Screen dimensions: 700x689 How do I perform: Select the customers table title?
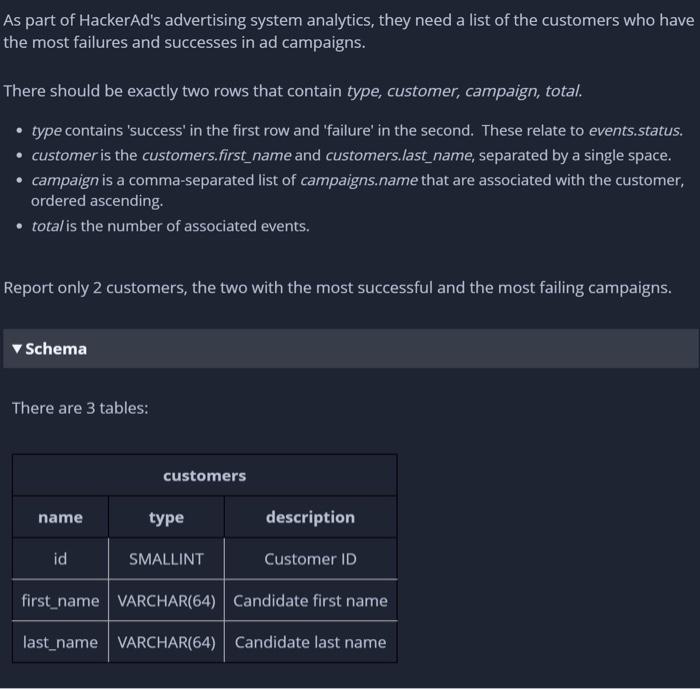coord(204,476)
